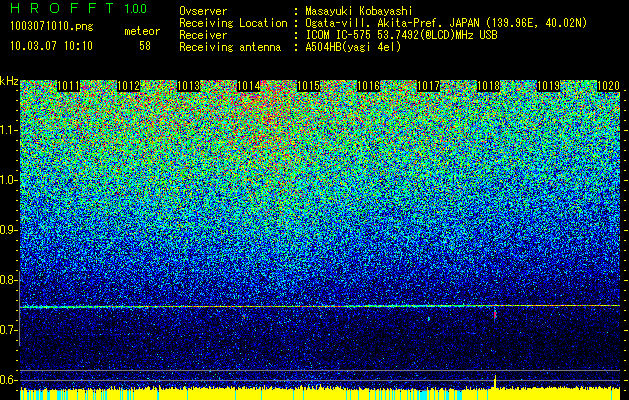Click observer name Masayuki Kobayashi

point(359,12)
